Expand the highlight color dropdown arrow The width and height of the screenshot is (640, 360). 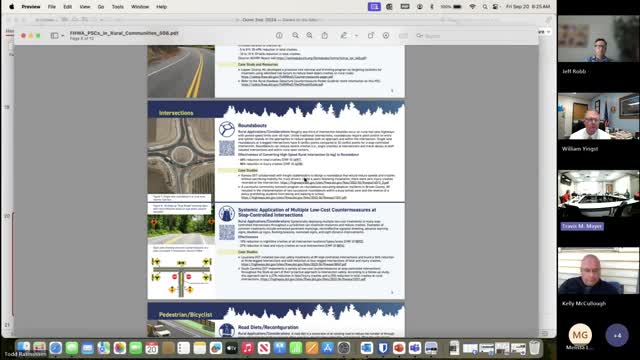(356, 36)
